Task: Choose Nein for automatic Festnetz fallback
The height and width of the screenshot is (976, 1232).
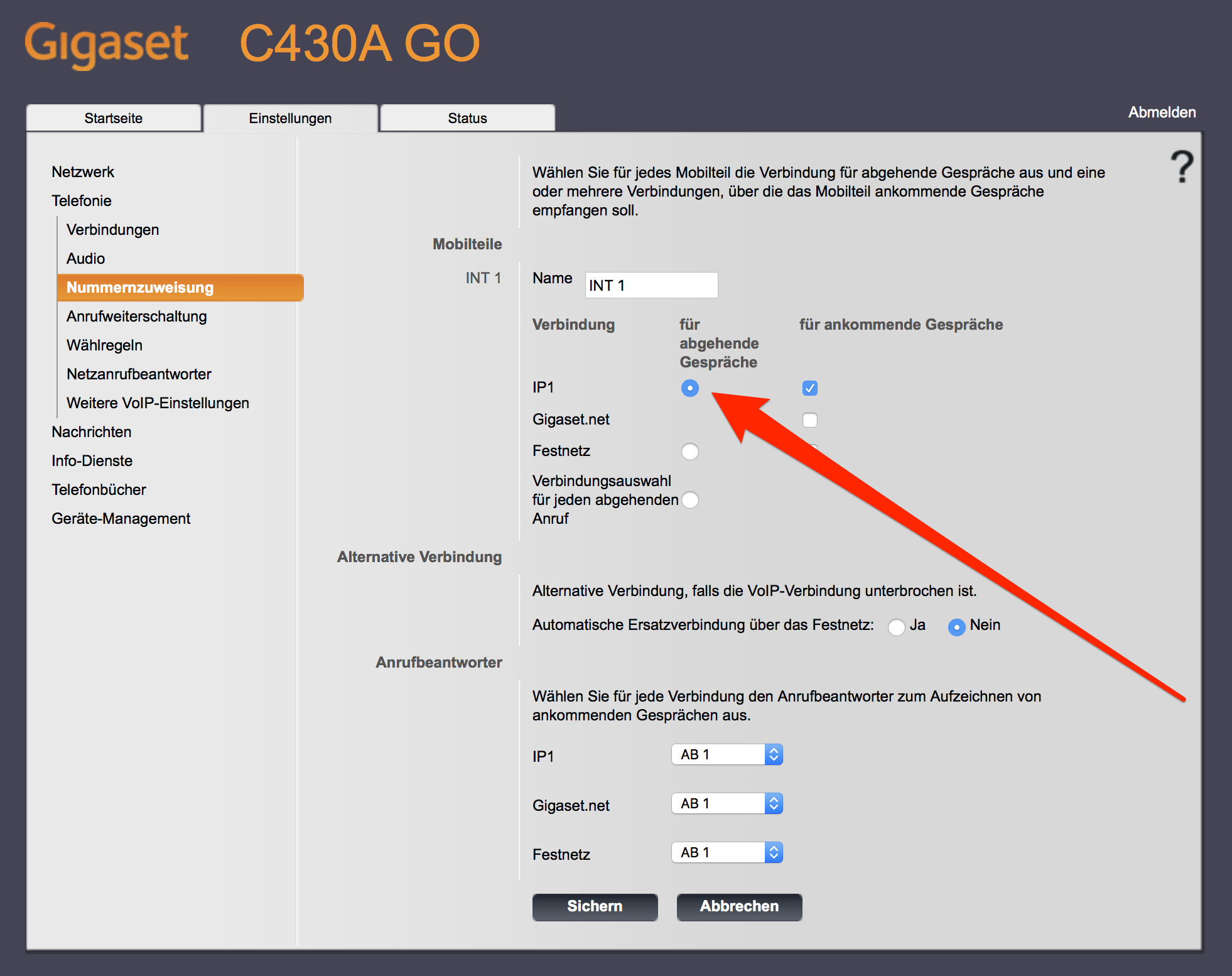Action: [956, 627]
